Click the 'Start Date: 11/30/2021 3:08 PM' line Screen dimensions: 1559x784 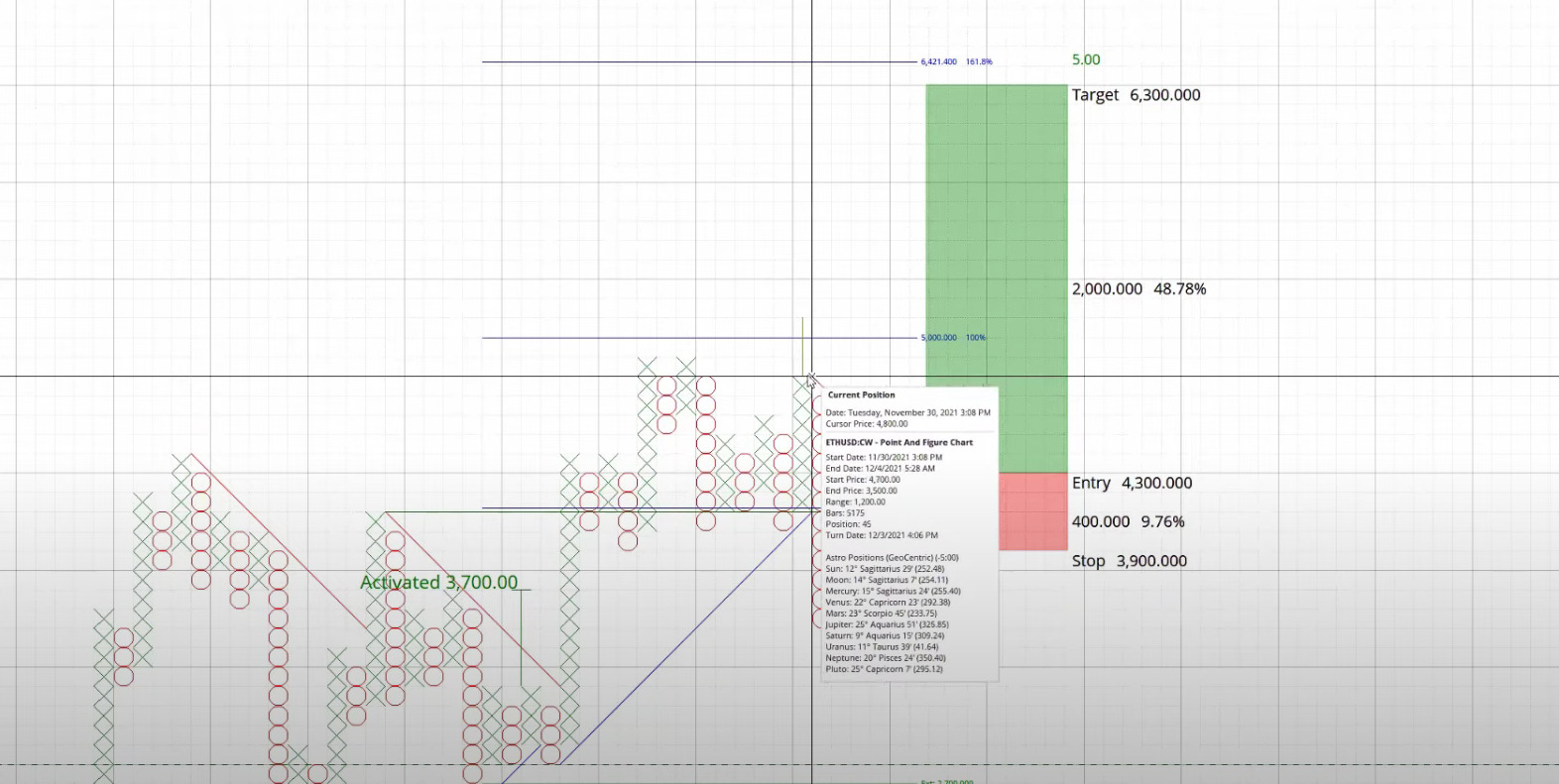coord(884,458)
